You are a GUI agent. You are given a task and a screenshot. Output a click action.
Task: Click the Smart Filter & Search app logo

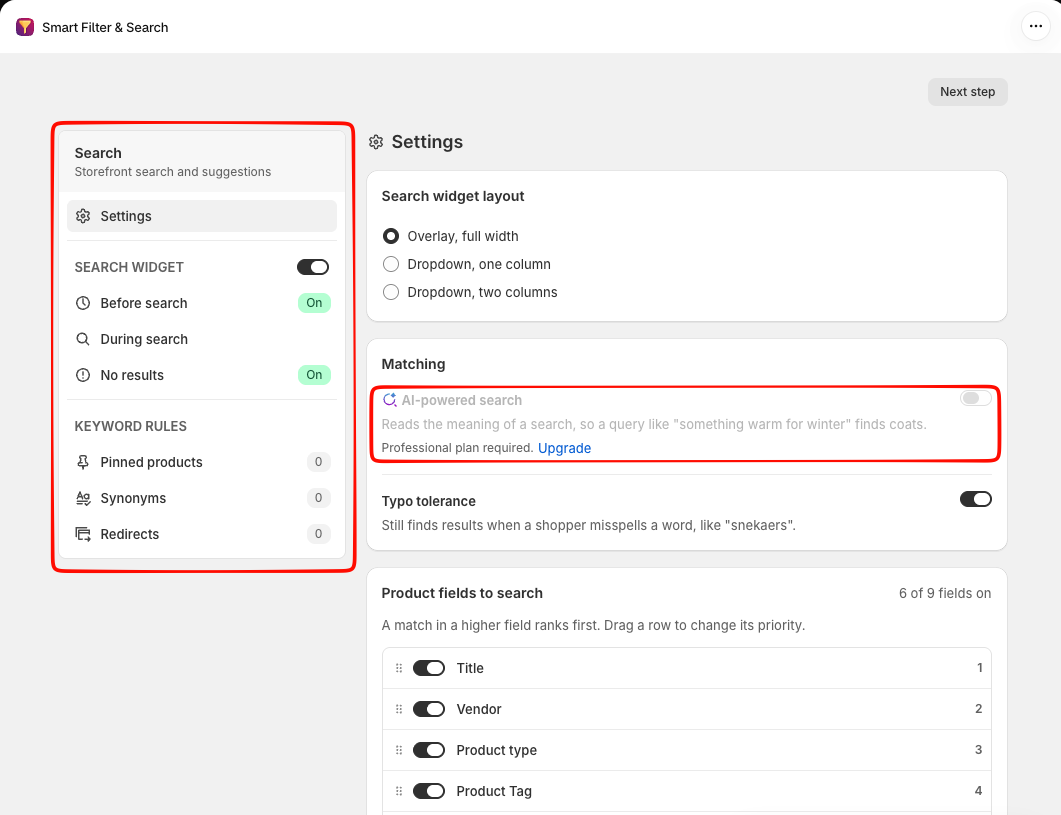coord(25,27)
